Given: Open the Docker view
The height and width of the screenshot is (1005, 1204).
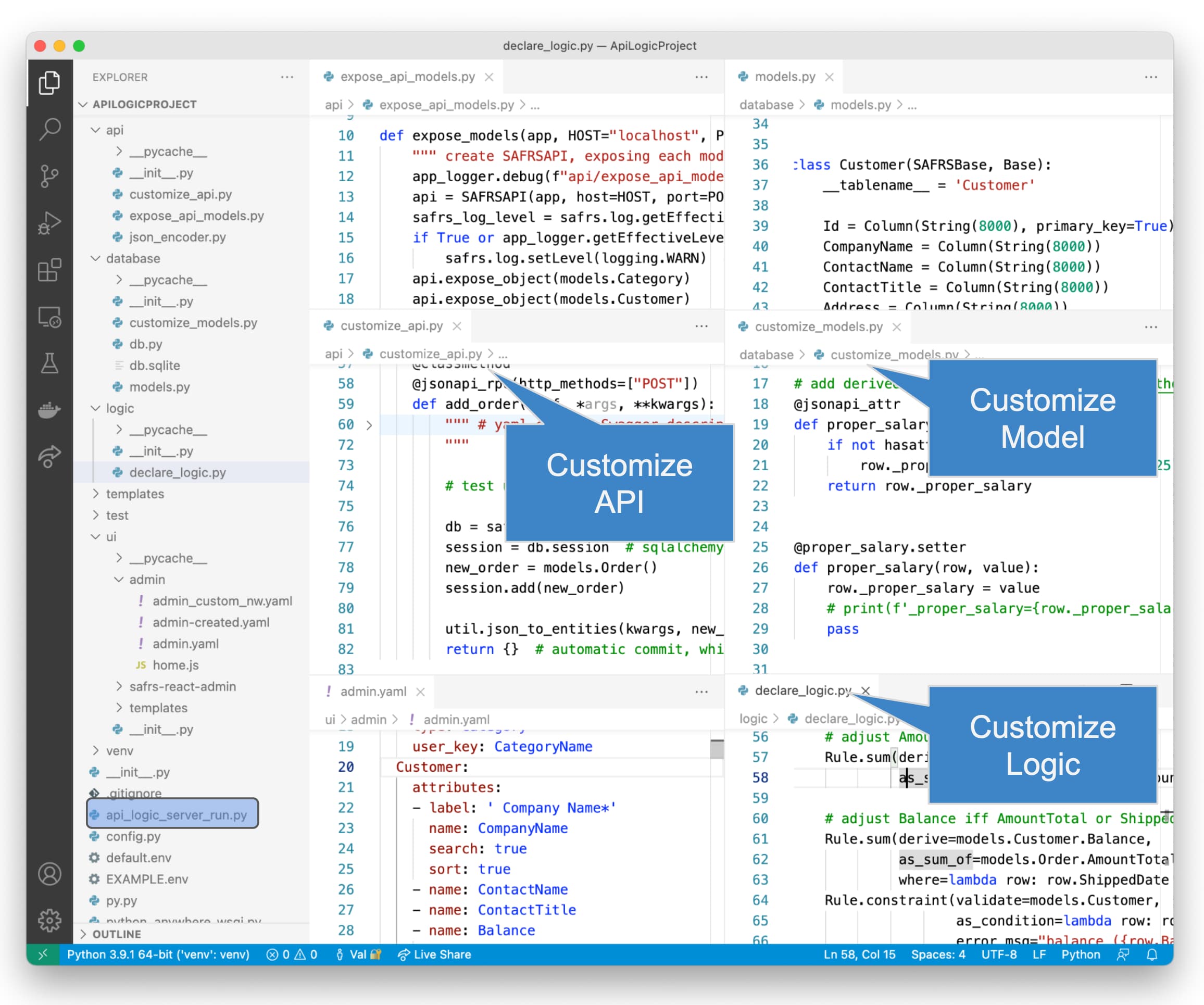Looking at the screenshot, I should tap(50, 410).
